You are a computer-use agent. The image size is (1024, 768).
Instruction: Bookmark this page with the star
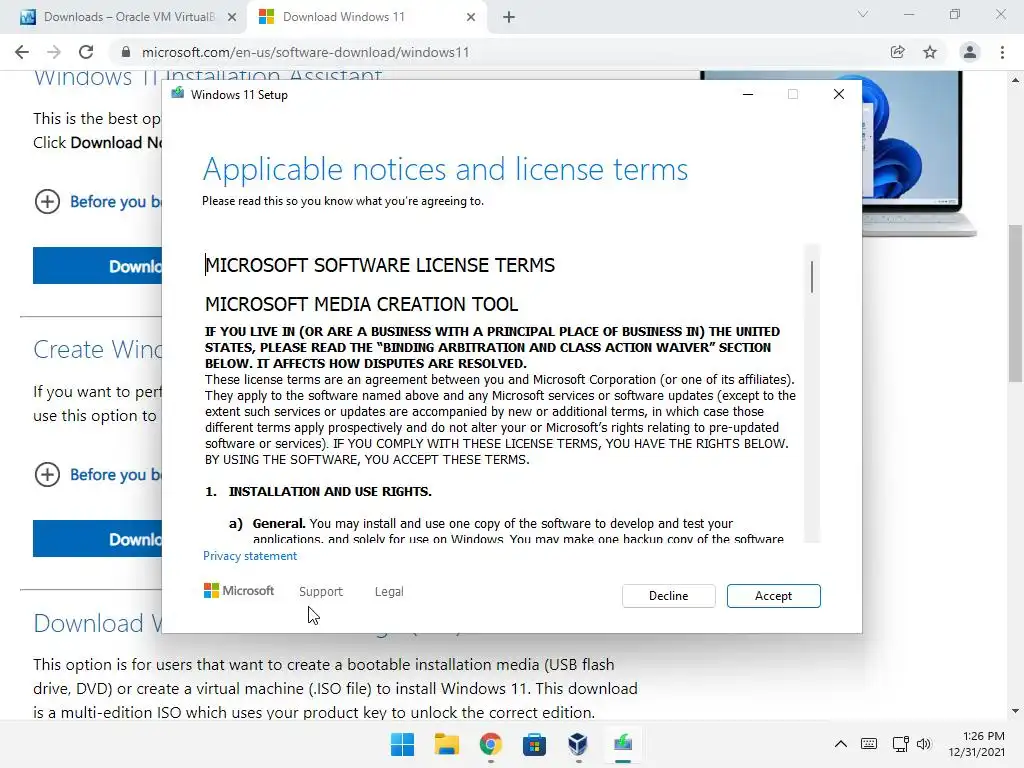[930, 52]
